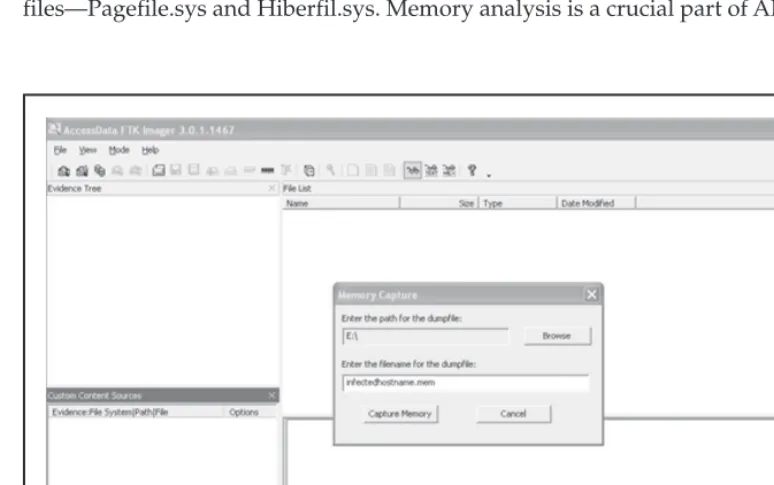Click the AccessData FTK Imager window title
The height and width of the screenshot is (485, 774).
(149, 130)
